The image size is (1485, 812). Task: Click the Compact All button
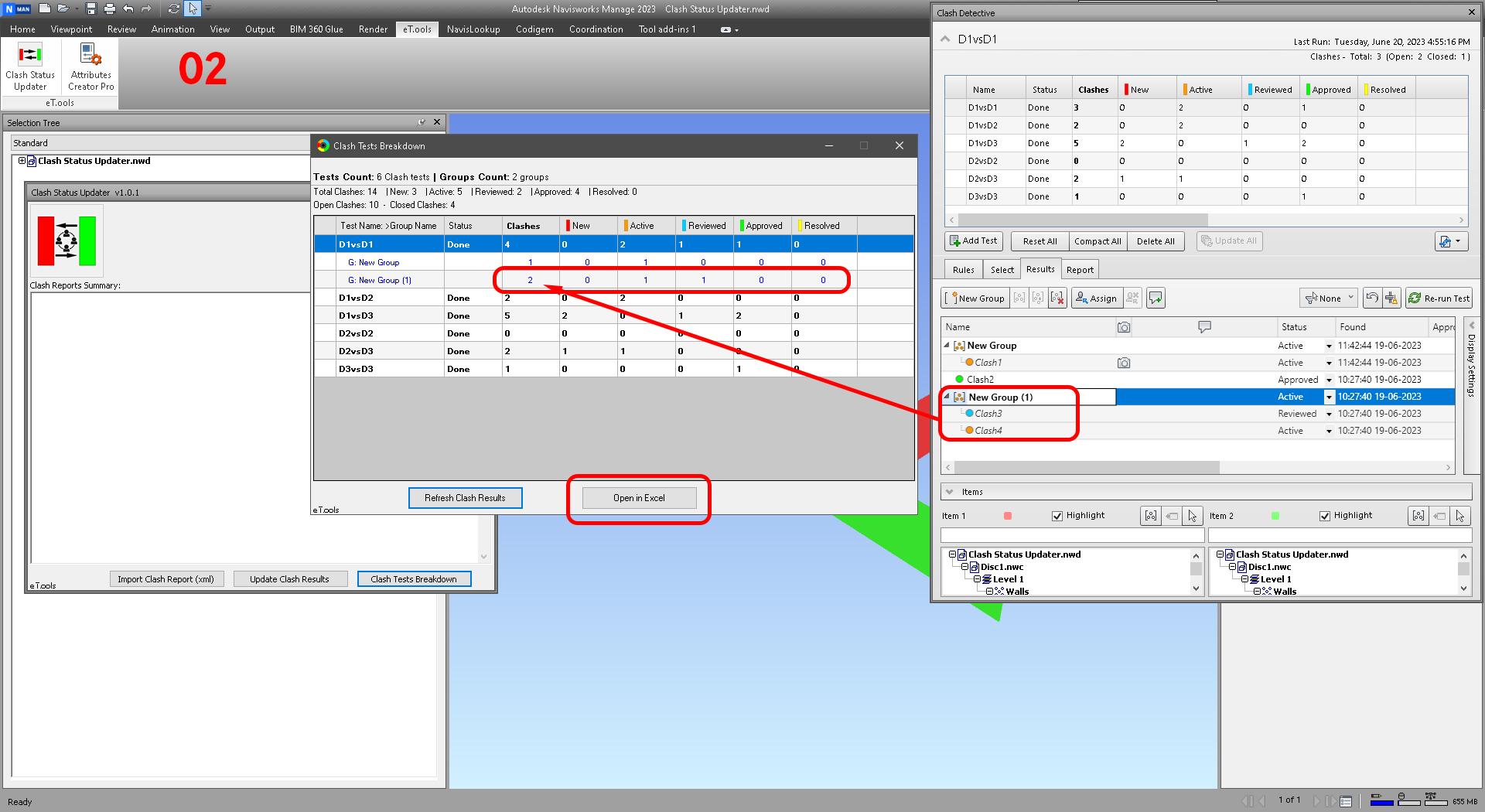[1098, 241]
